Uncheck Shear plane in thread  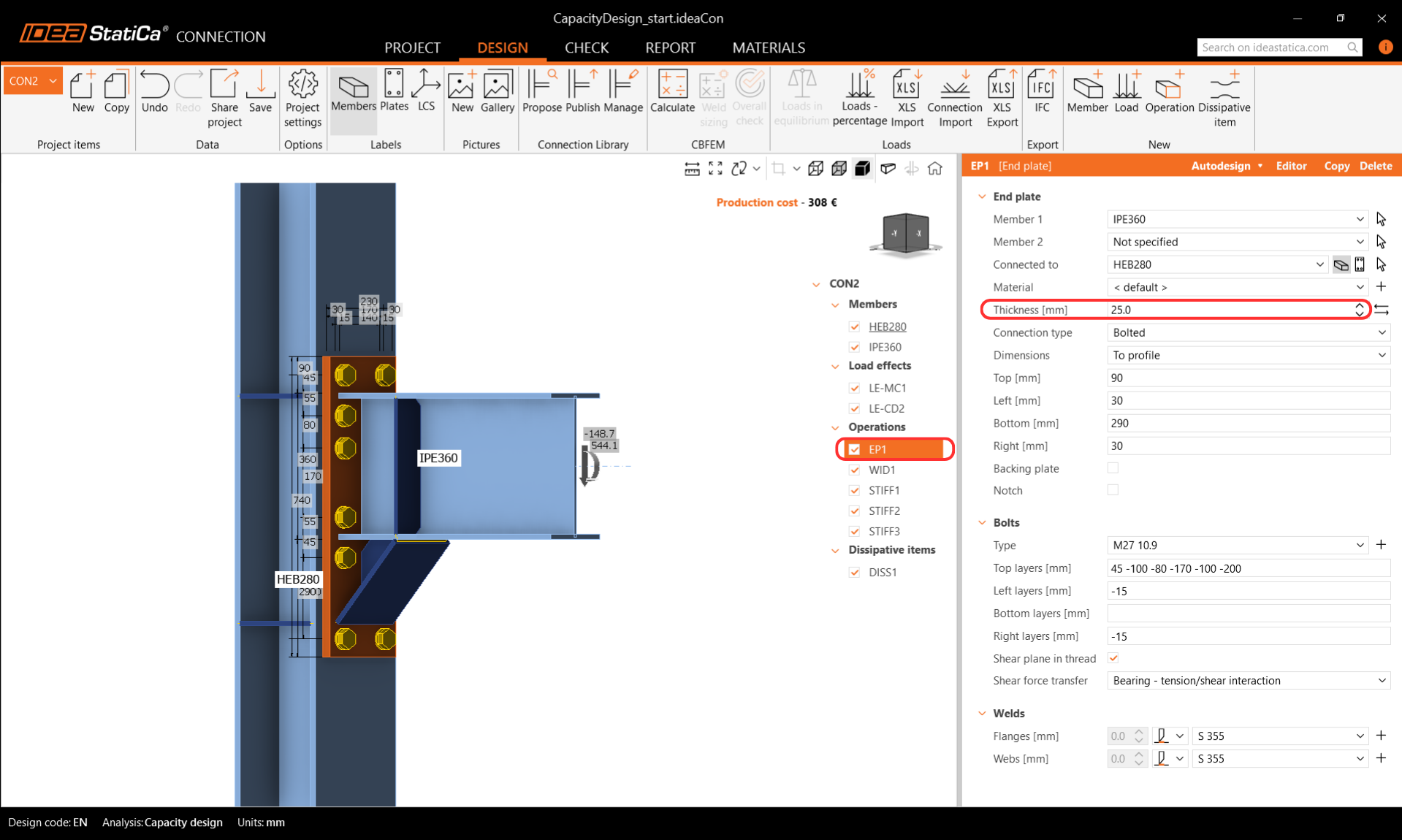point(1113,658)
